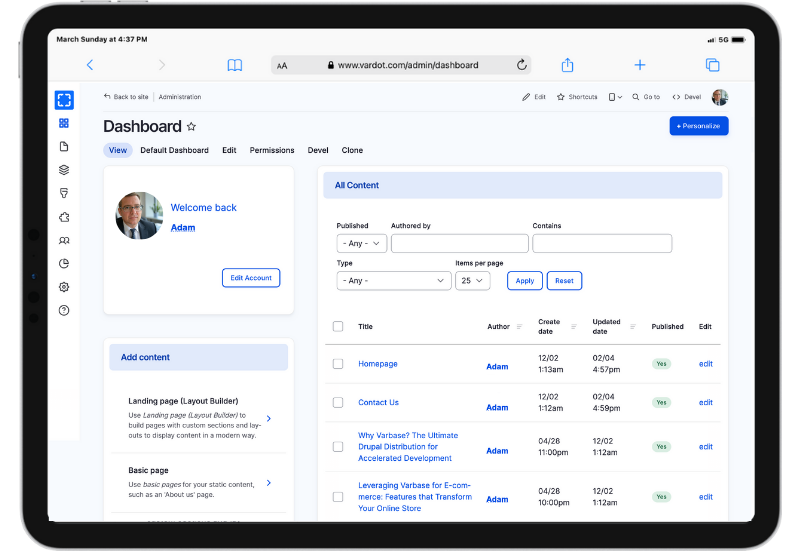Image resolution: width=800 pixels, height=551 pixels.
Task: Open the People icon in sidebar
Action: (64, 240)
